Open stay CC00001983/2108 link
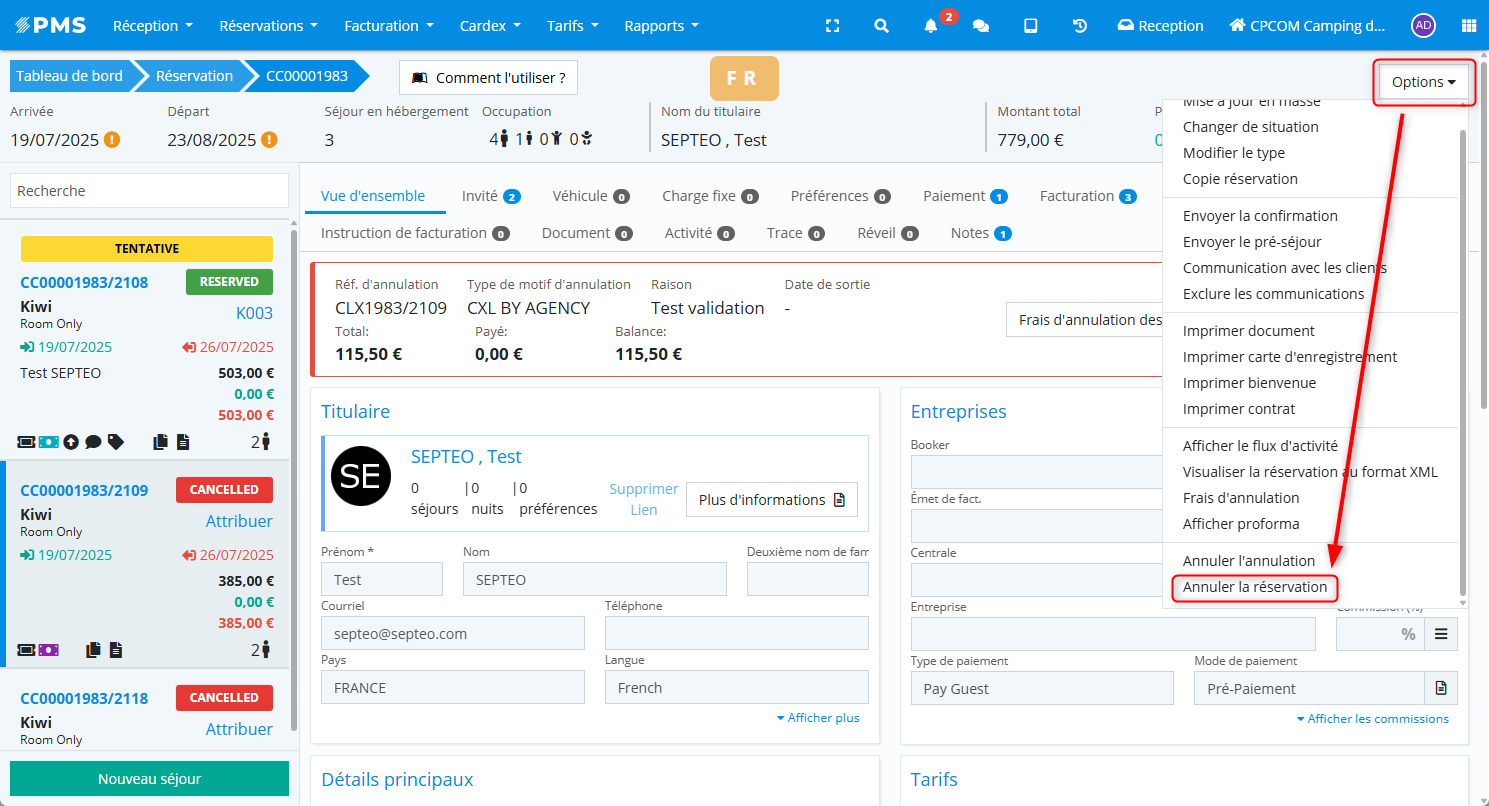This screenshot has width=1489, height=806. coord(84,282)
